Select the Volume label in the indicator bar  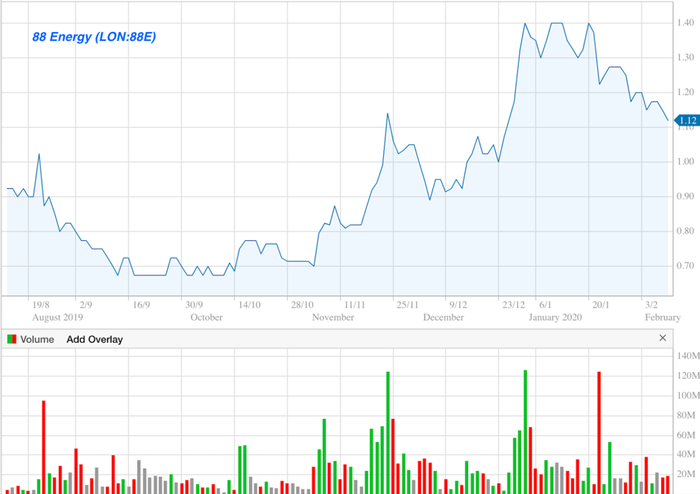tap(37, 340)
